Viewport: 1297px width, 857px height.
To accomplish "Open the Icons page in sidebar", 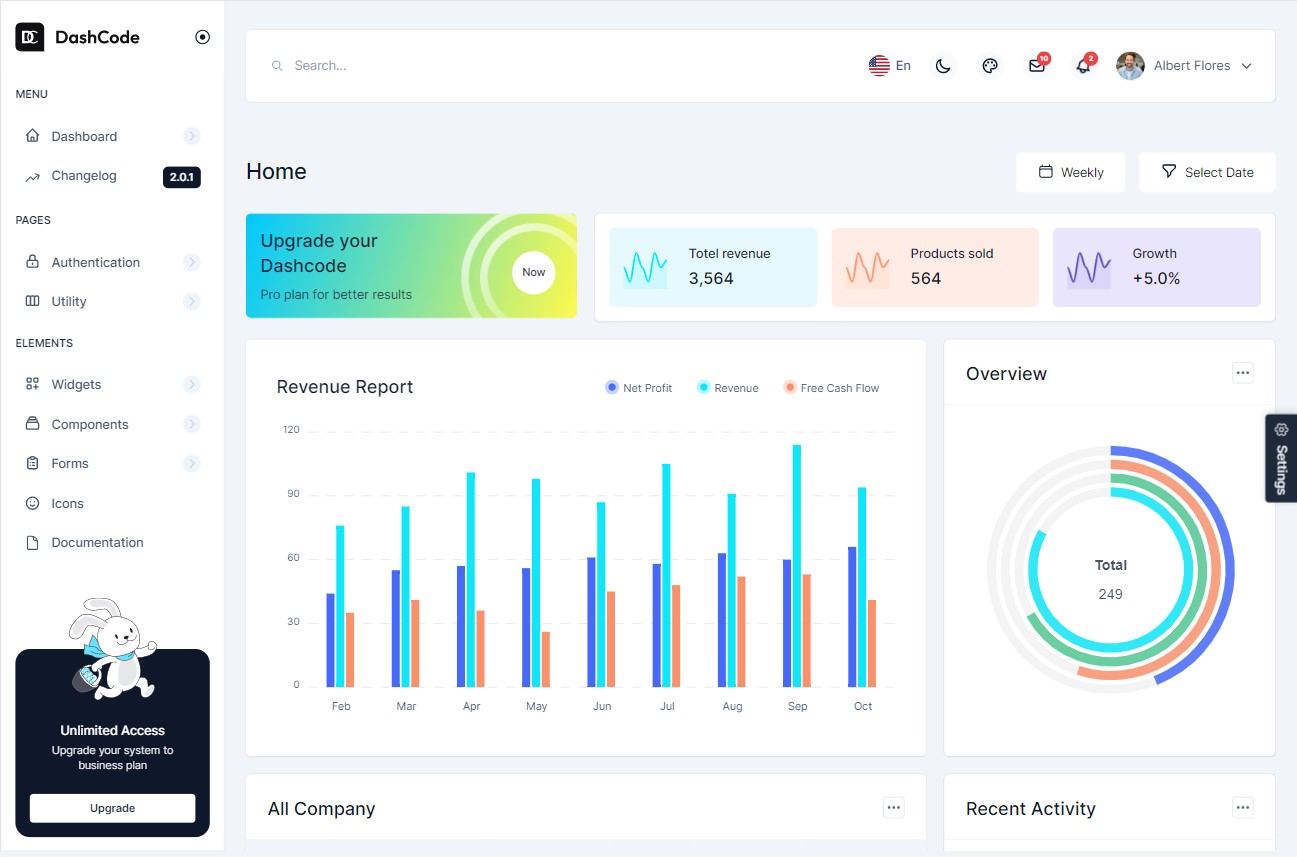I will 67,503.
